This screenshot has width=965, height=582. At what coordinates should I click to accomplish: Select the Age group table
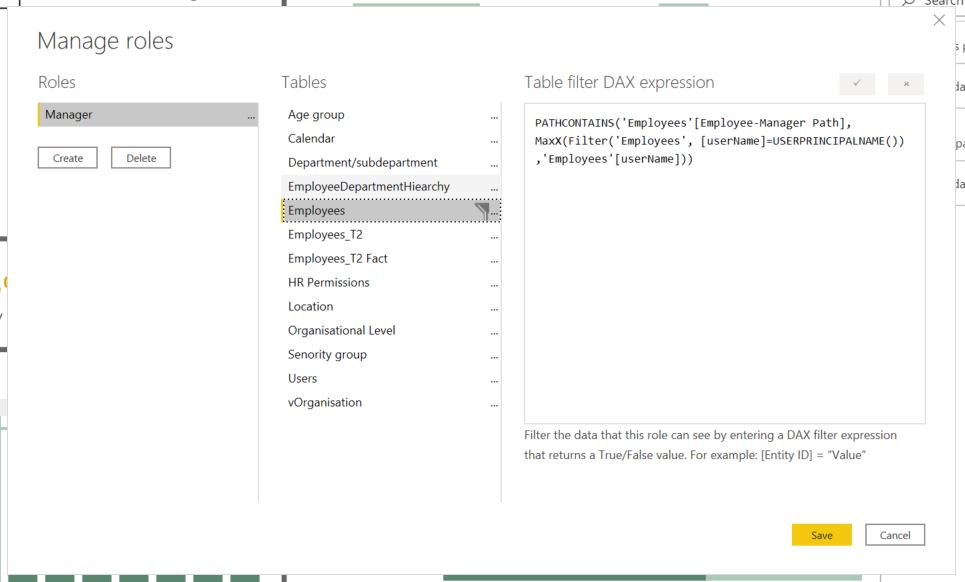tap(391, 114)
